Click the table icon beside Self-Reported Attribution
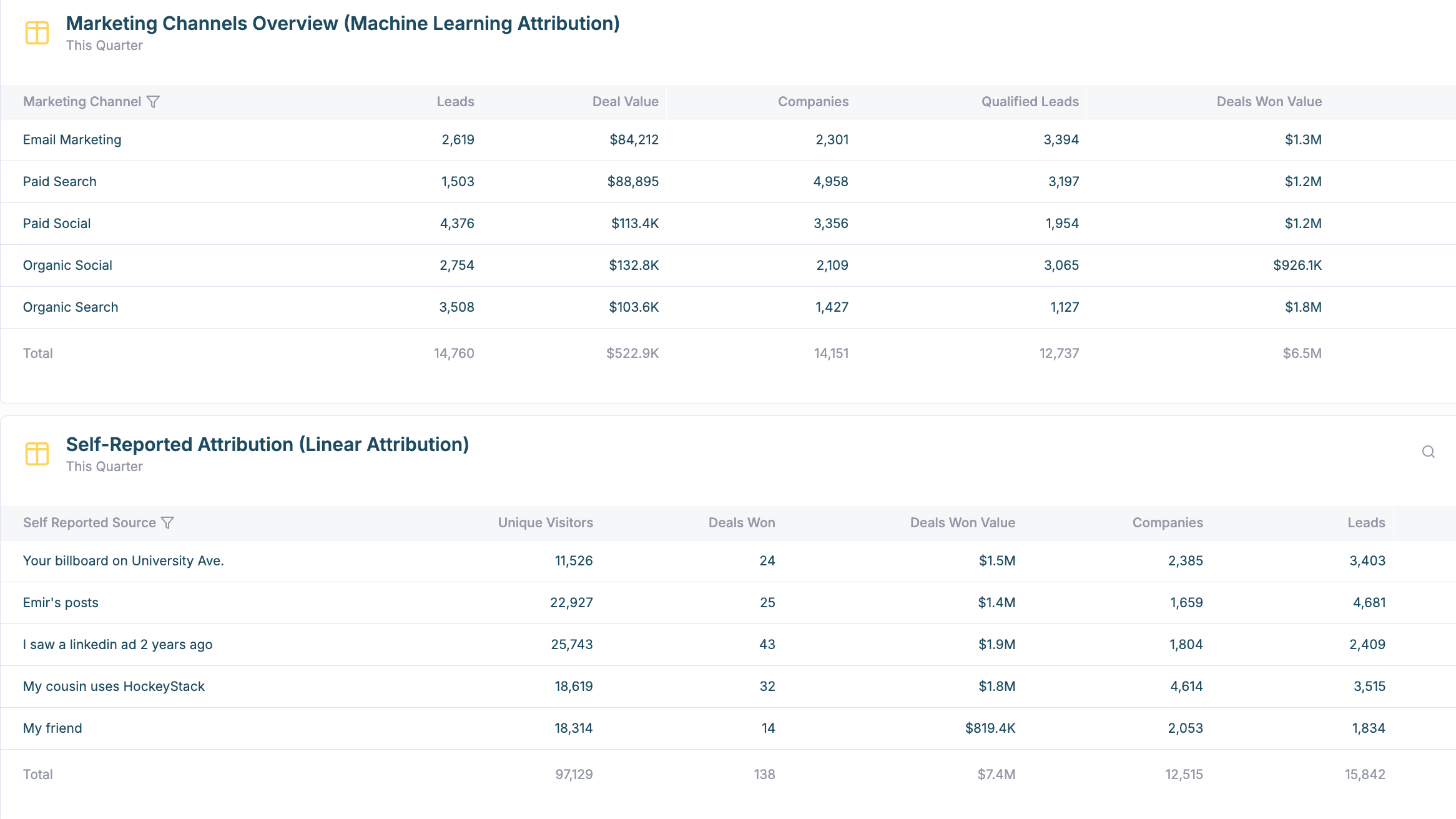 (x=37, y=454)
